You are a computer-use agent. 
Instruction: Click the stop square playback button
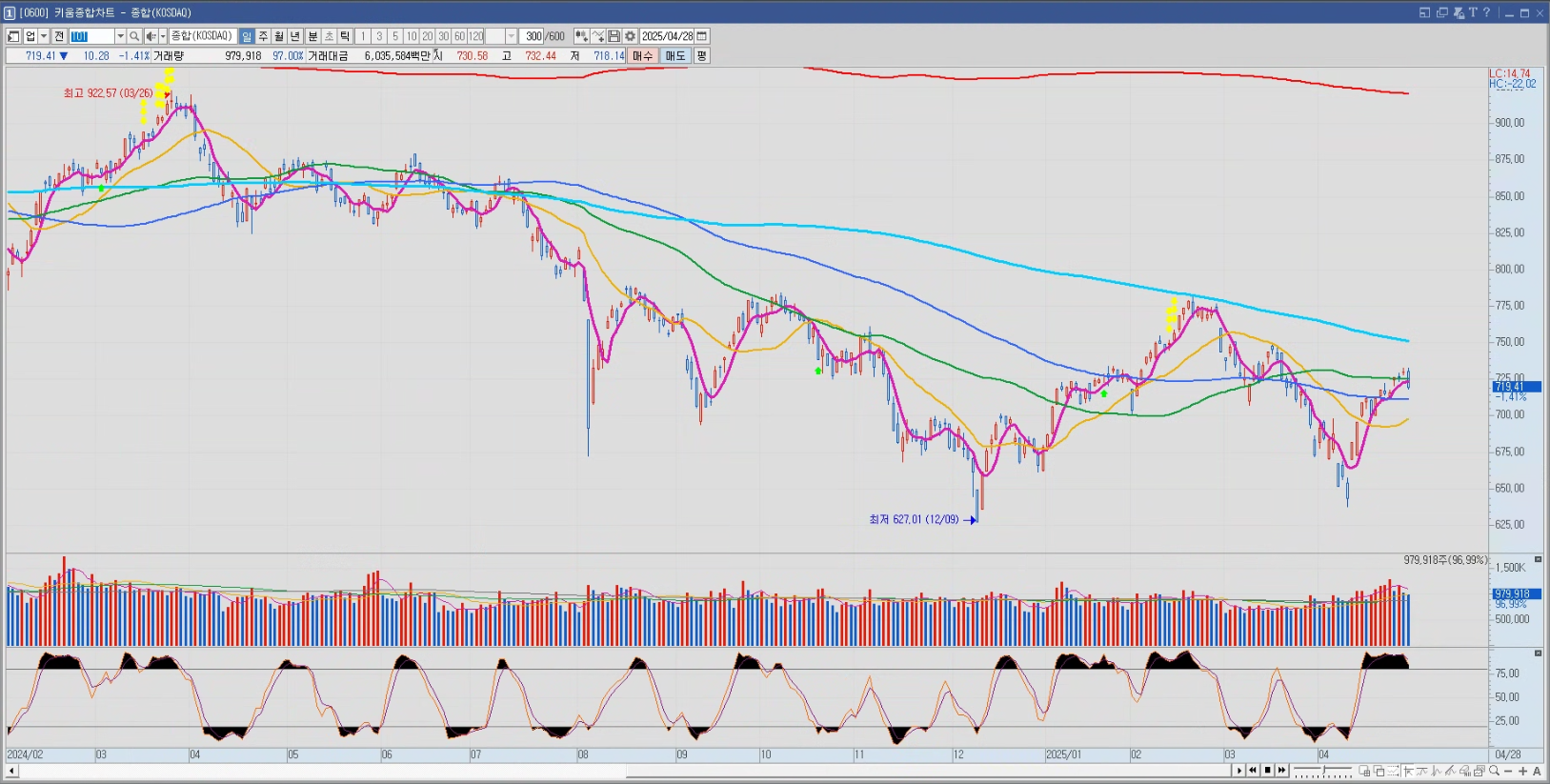point(1267,770)
